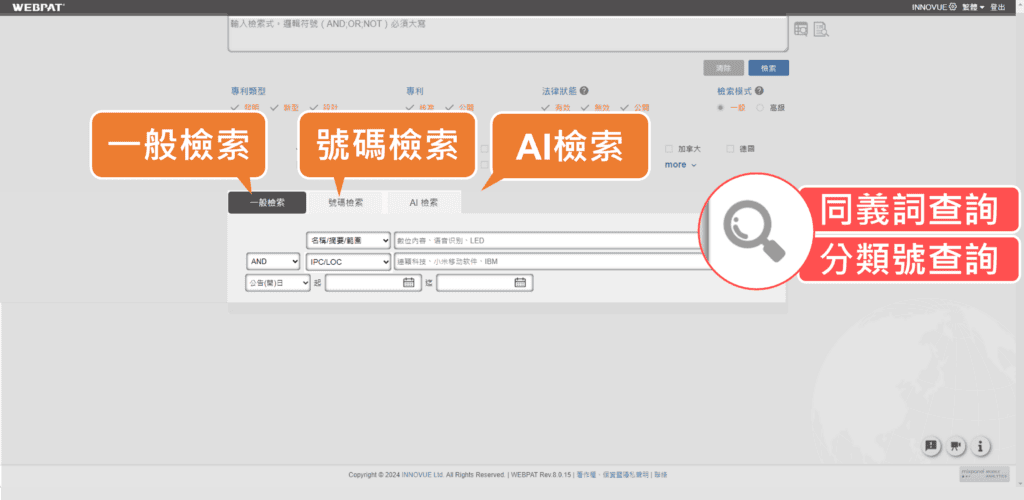Viewport: 1024px width, 500px height.
Task: Click the video tutorial camera round button
Action: coord(957,446)
